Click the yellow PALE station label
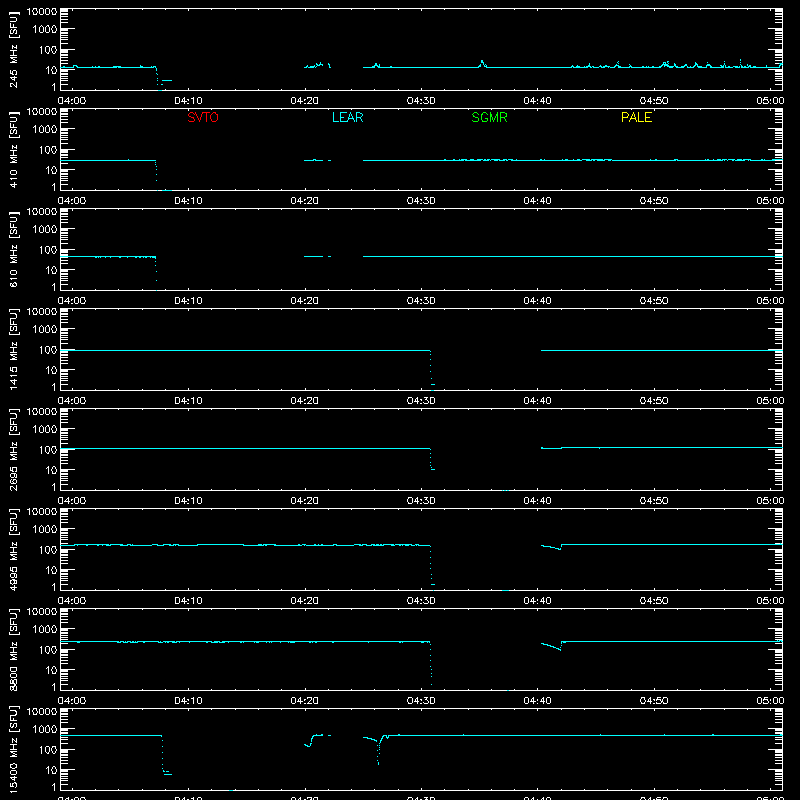 (636, 117)
